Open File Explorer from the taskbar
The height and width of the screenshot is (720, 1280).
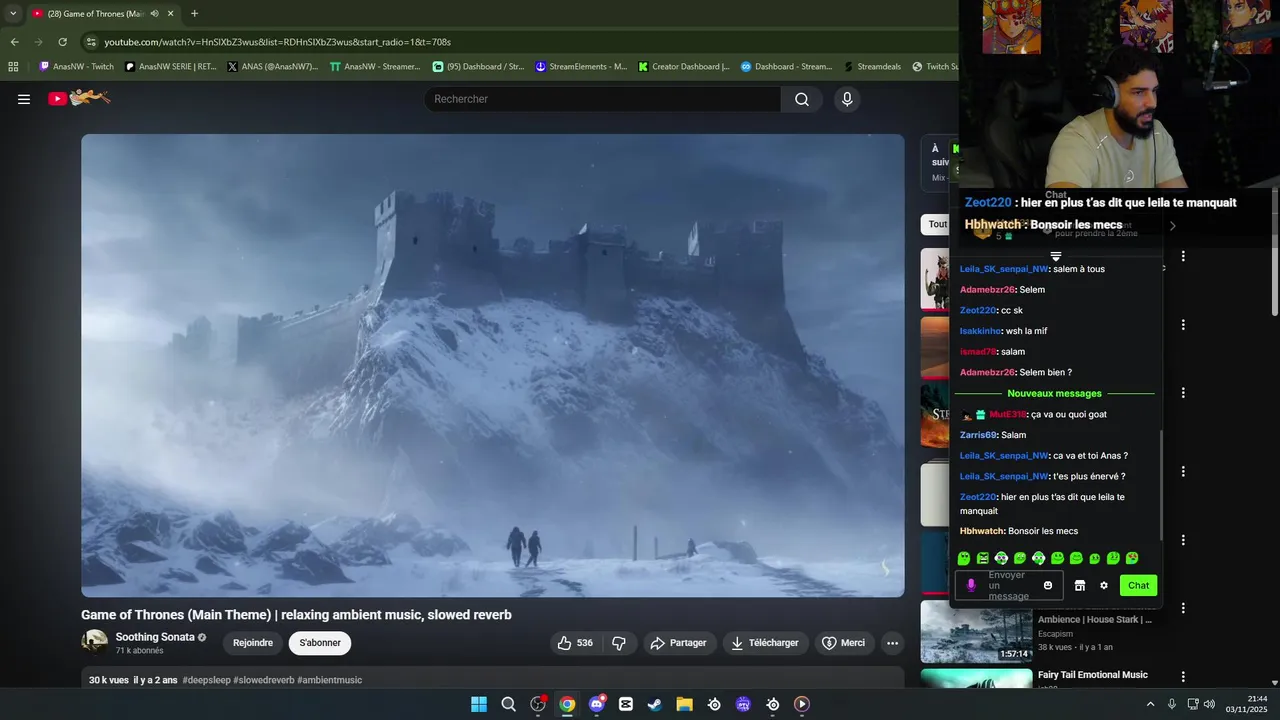click(x=684, y=704)
